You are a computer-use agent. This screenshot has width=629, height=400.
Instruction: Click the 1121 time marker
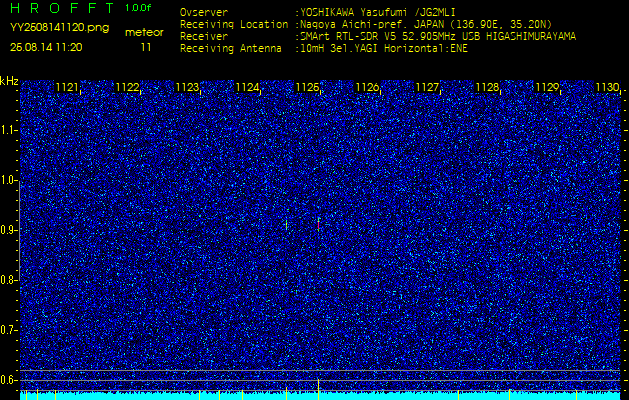67,87
